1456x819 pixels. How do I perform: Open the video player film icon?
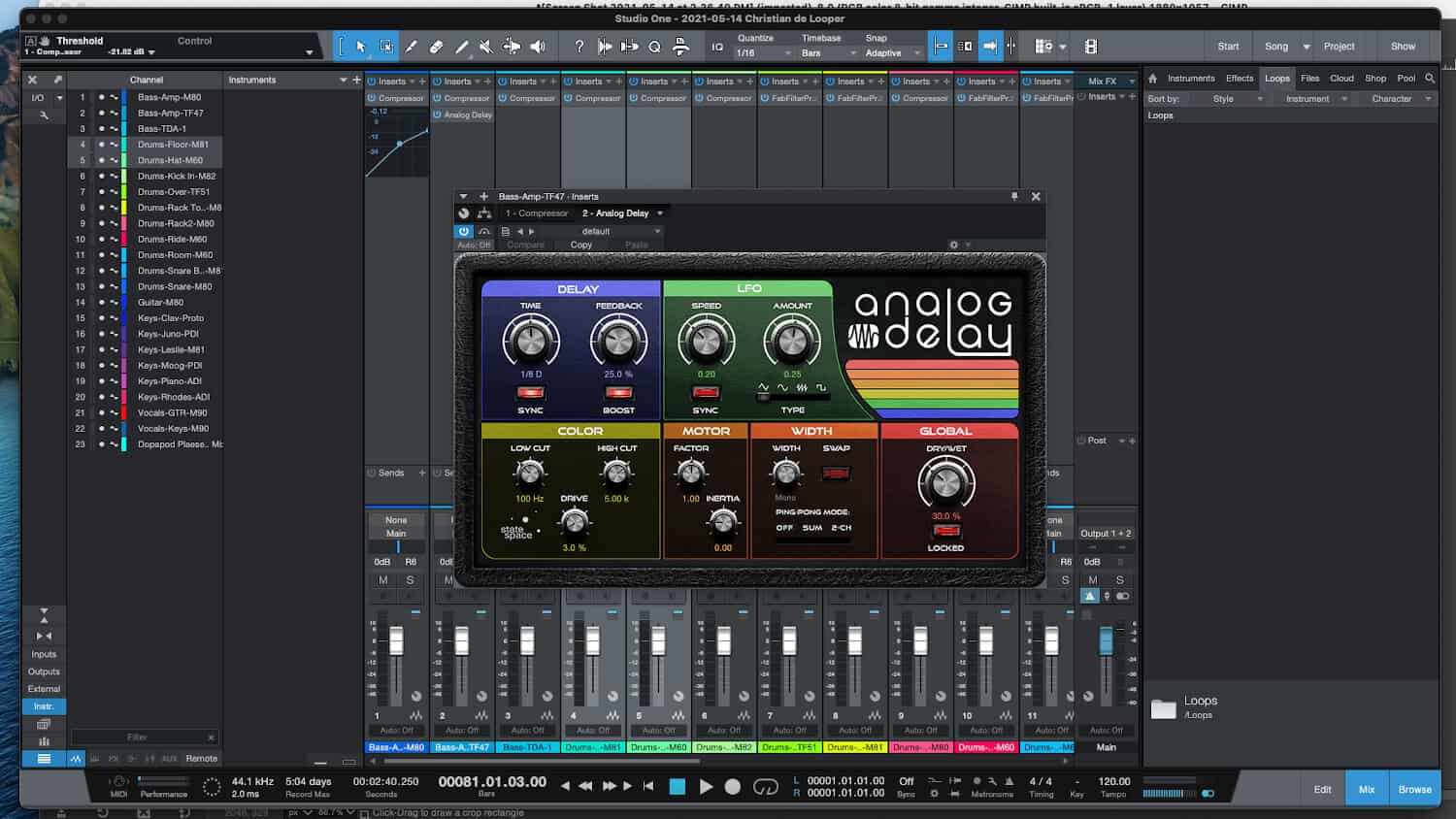(x=1091, y=46)
